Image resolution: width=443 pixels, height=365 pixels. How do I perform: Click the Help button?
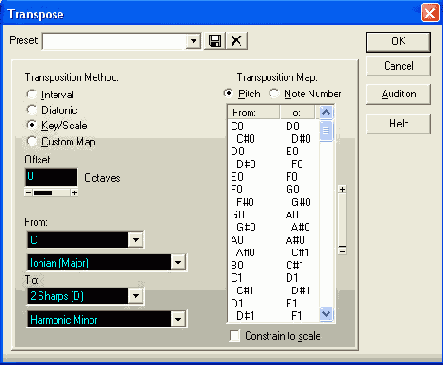click(398, 124)
